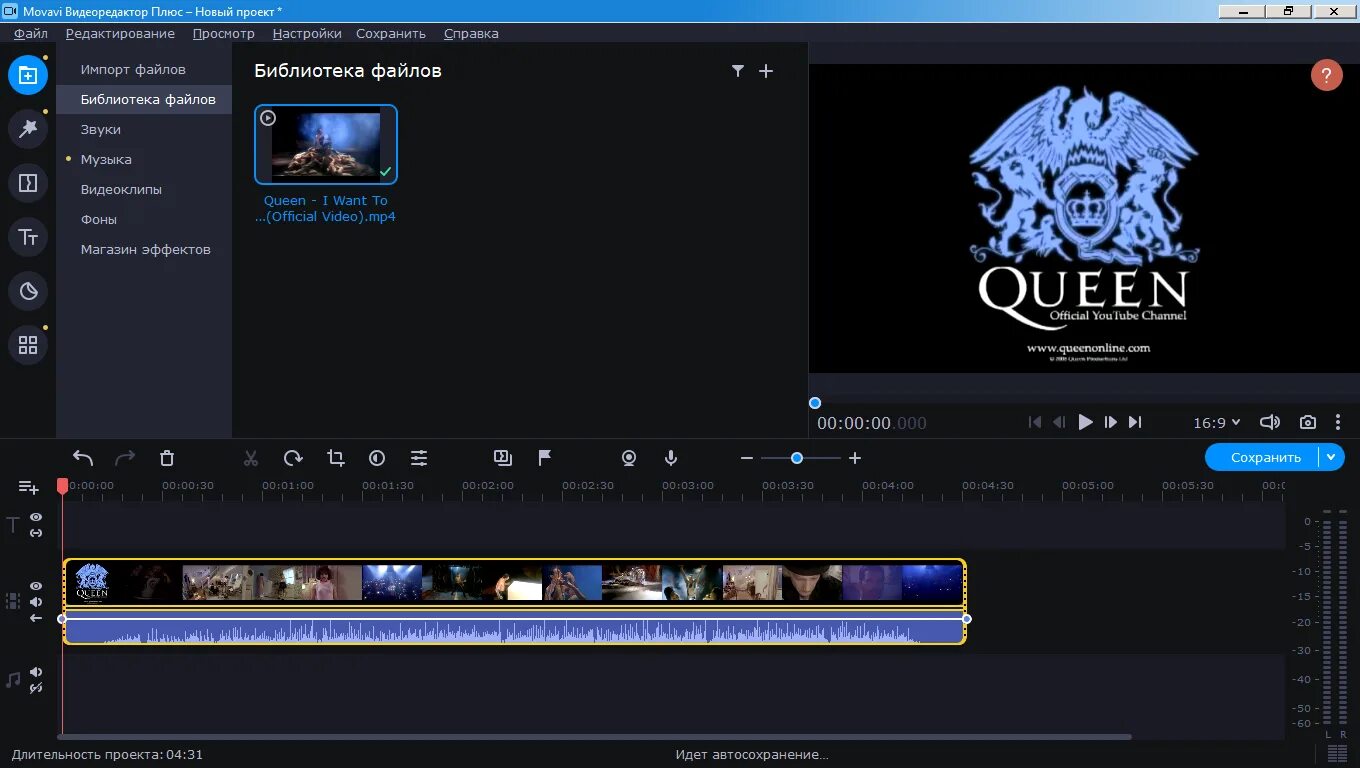Adjust the timeline zoom slider

[x=797, y=458]
